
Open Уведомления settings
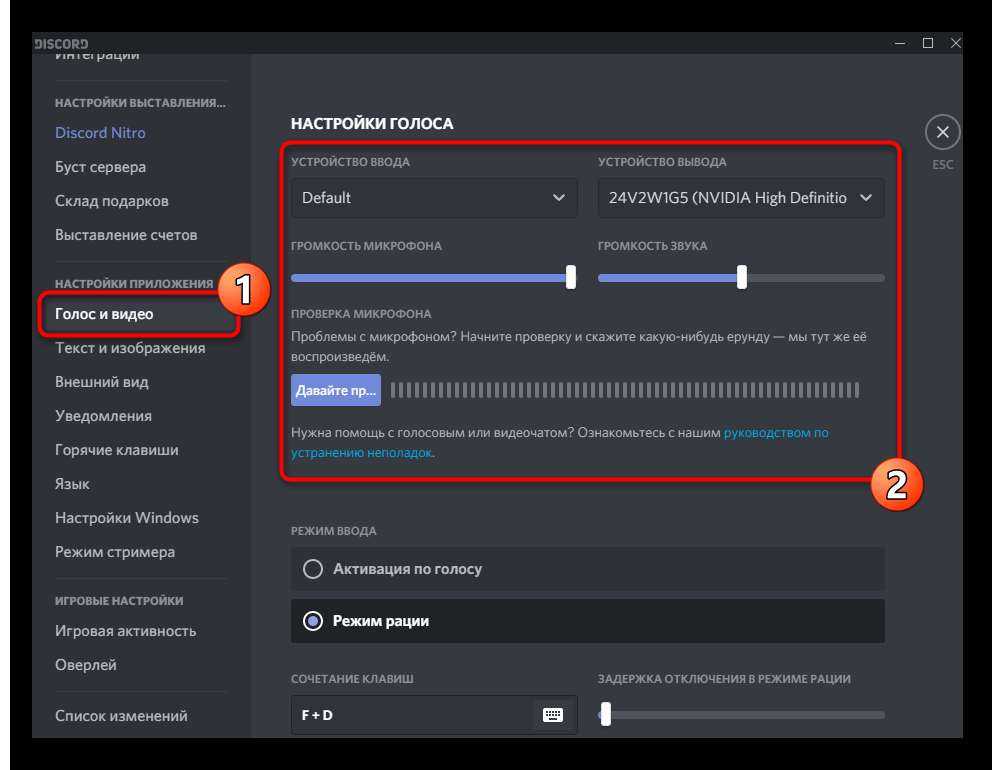[x=103, y=416]
